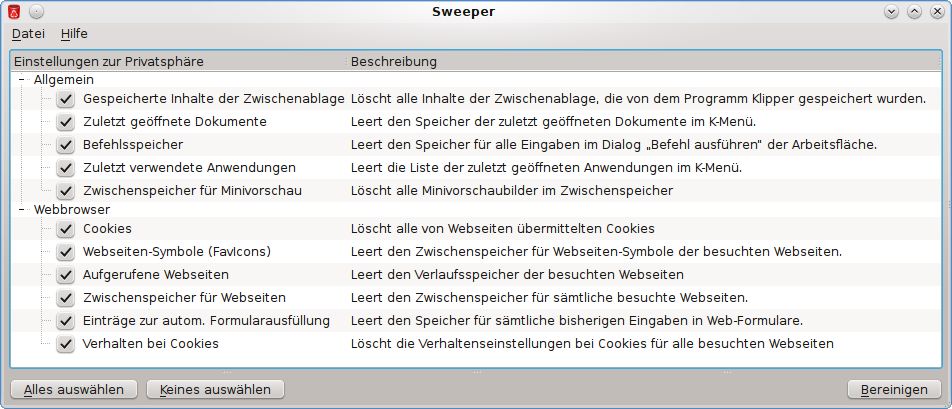Uncheck Zuletzt geöffnete Dokumente checkbox
This screenshot has height=409, width=952.
[66, 122]
